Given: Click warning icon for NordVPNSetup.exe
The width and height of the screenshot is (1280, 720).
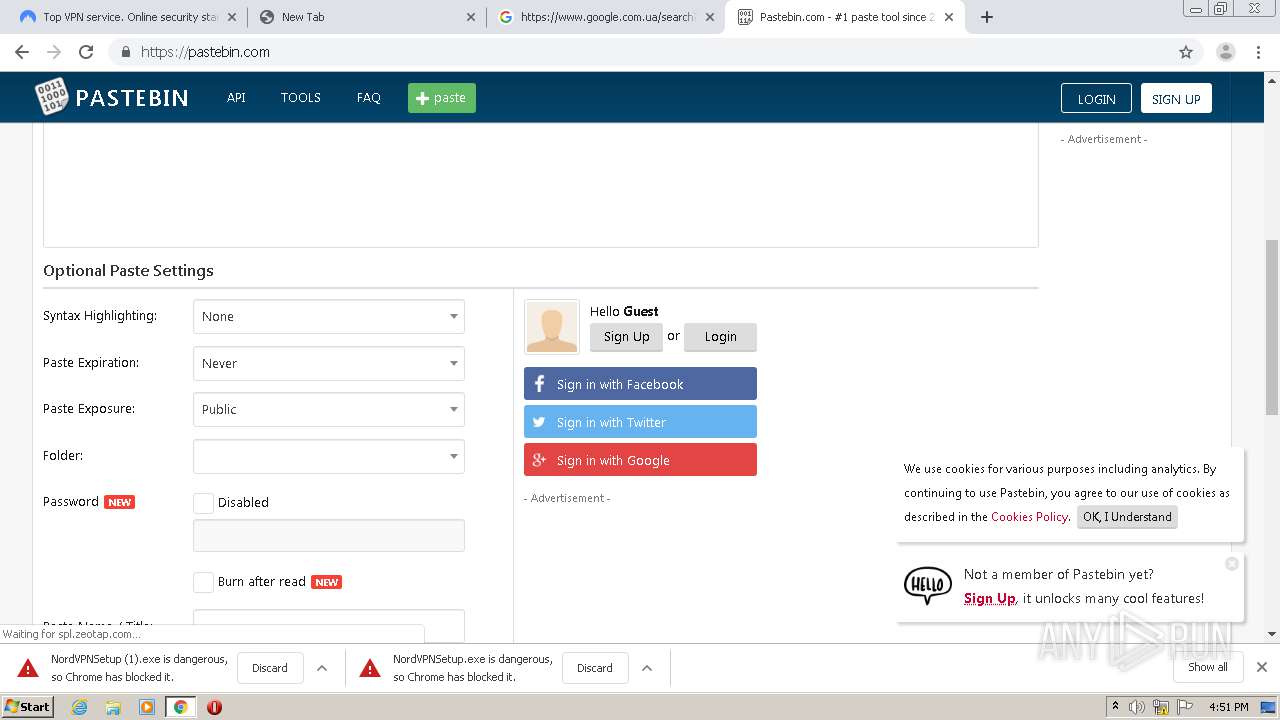Looking at the screenshot, I should tap(370, 668).
